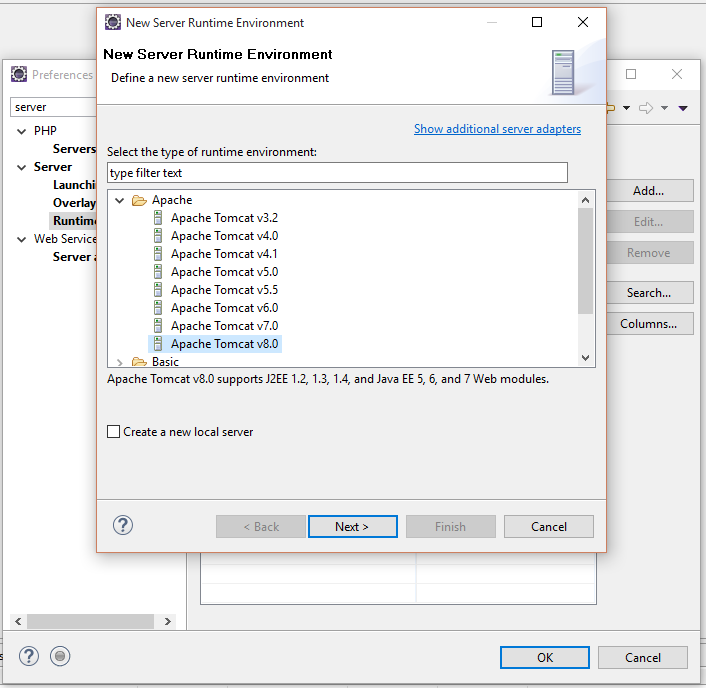Click the Apache Tomcat v5.5 server icon
Screen dimensions: 706x688
pos(158,290)
